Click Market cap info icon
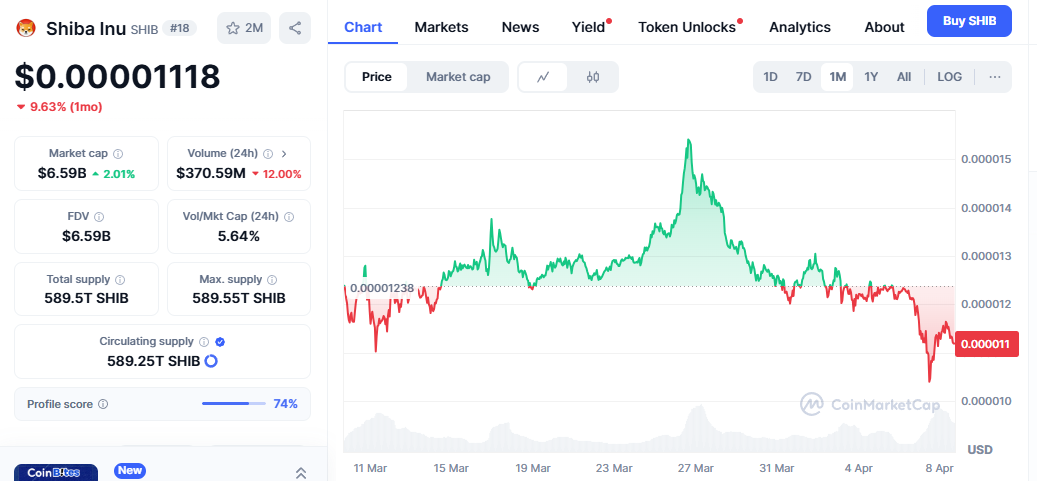The height and width of the screenshot is (481, 1037). 118,154
